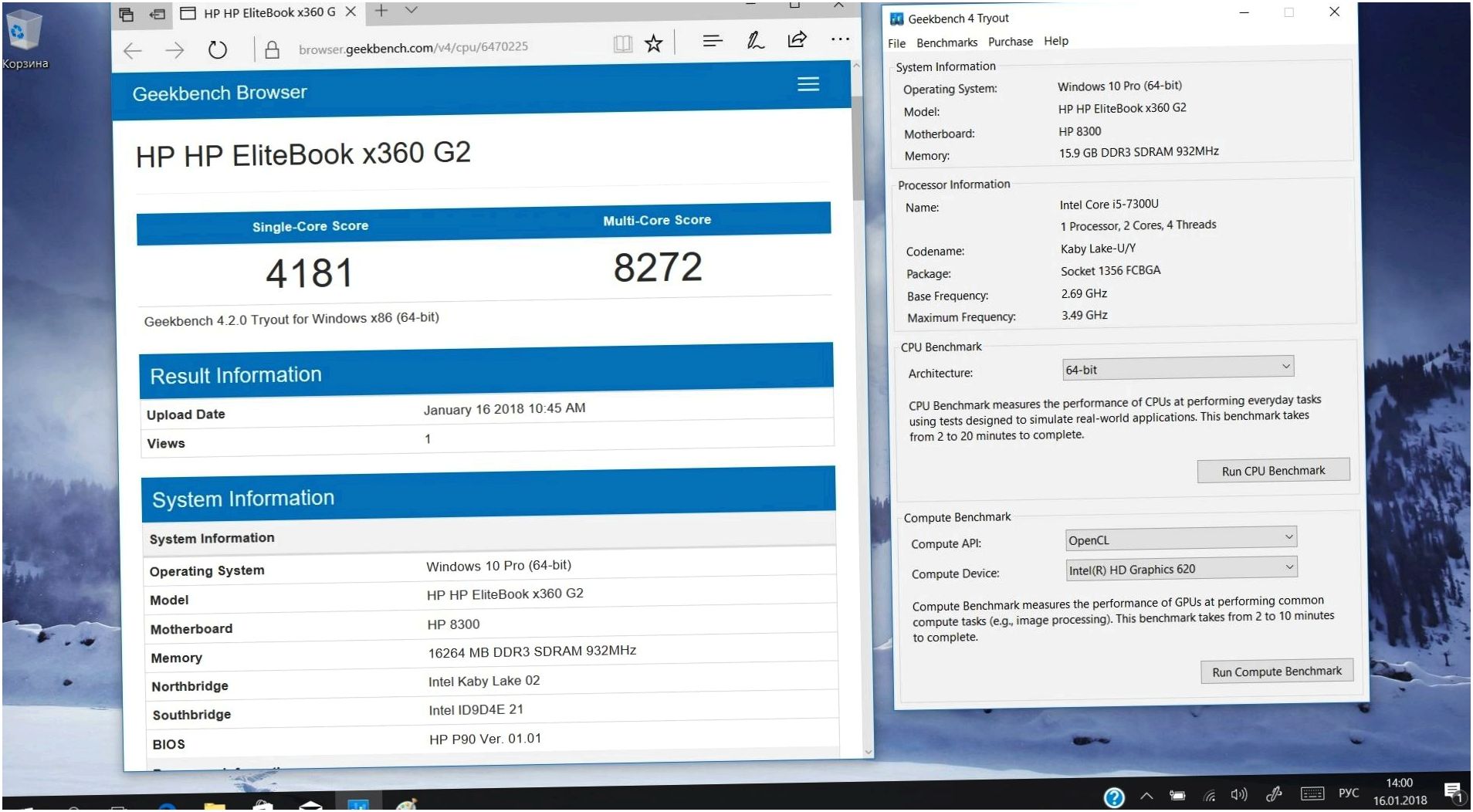Show hidden system tray icons
Screen dimensions: 1473x812
[x=1146, y=796]
